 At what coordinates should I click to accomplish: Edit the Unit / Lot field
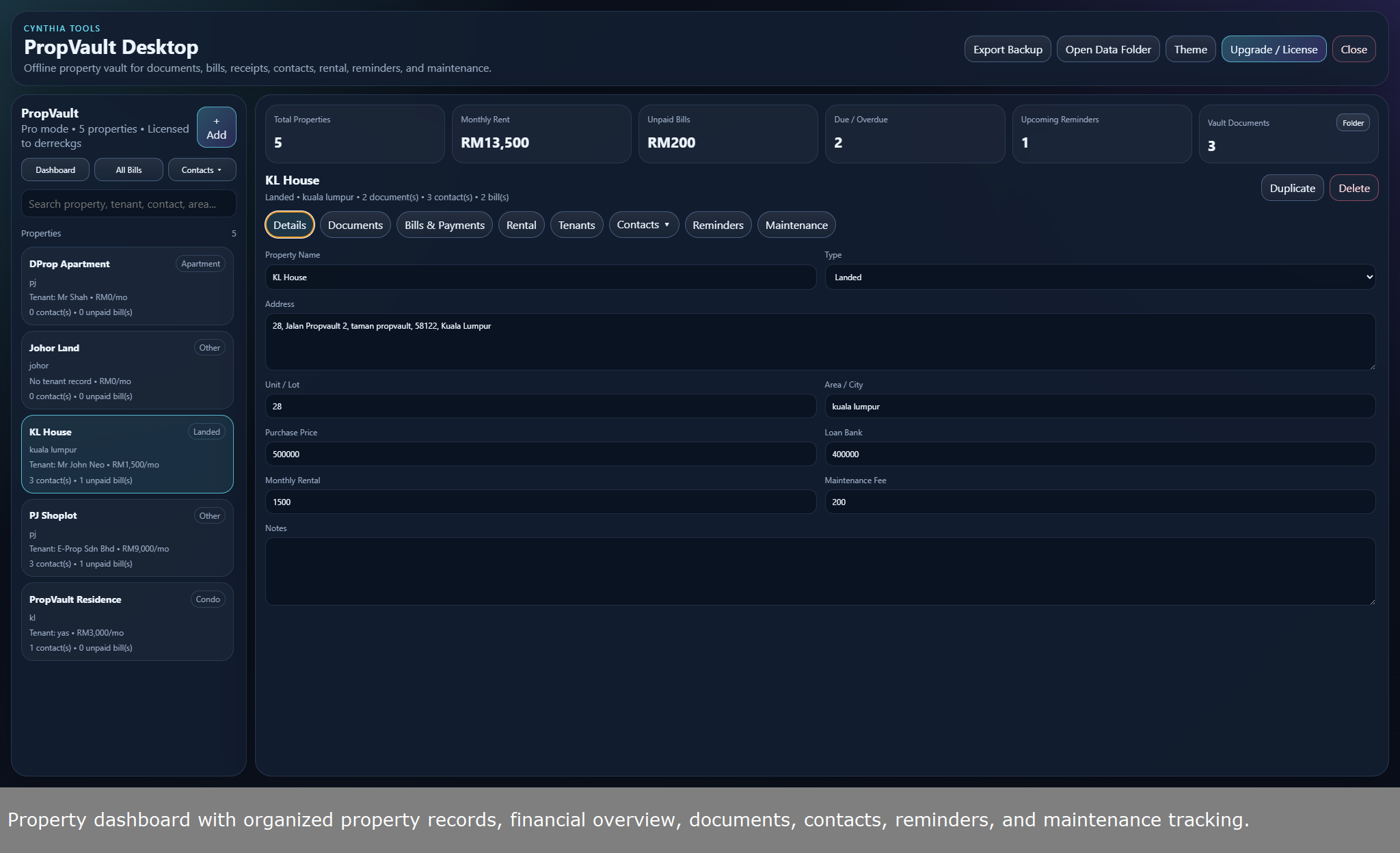tap(540, 406)
